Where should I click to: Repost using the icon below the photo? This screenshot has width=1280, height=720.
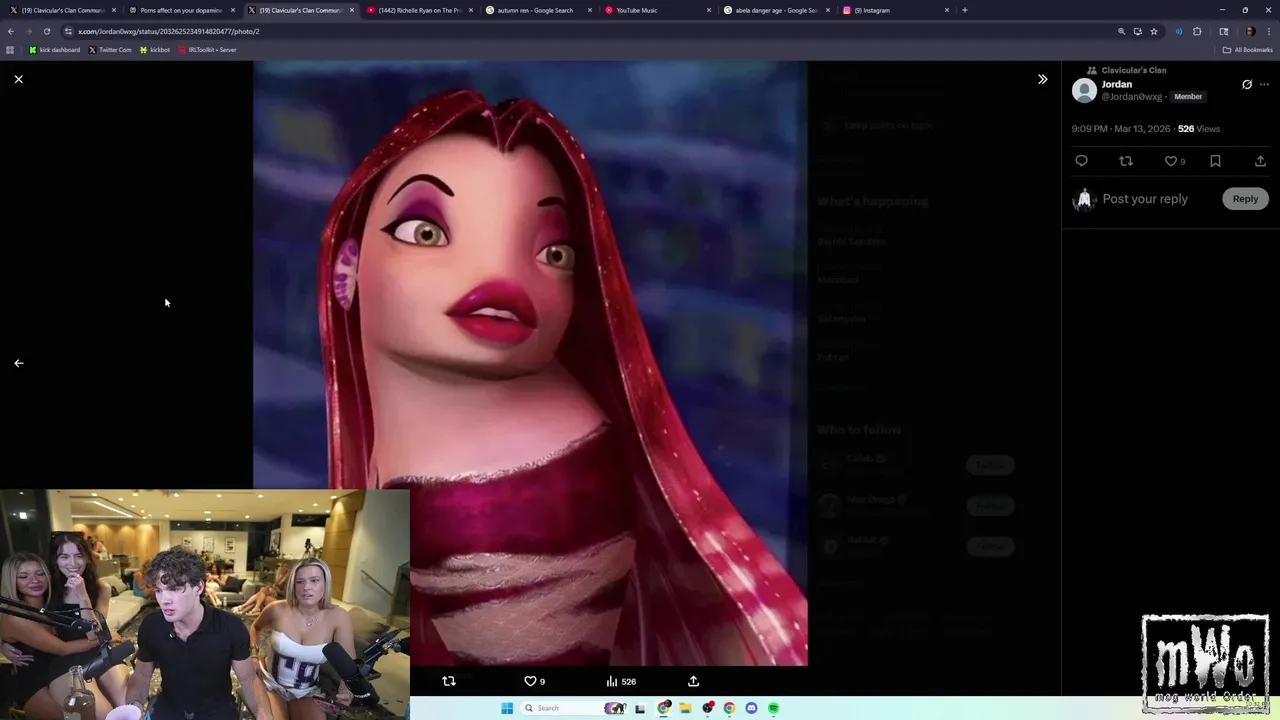pyautogui.click(x=449, y=681)
